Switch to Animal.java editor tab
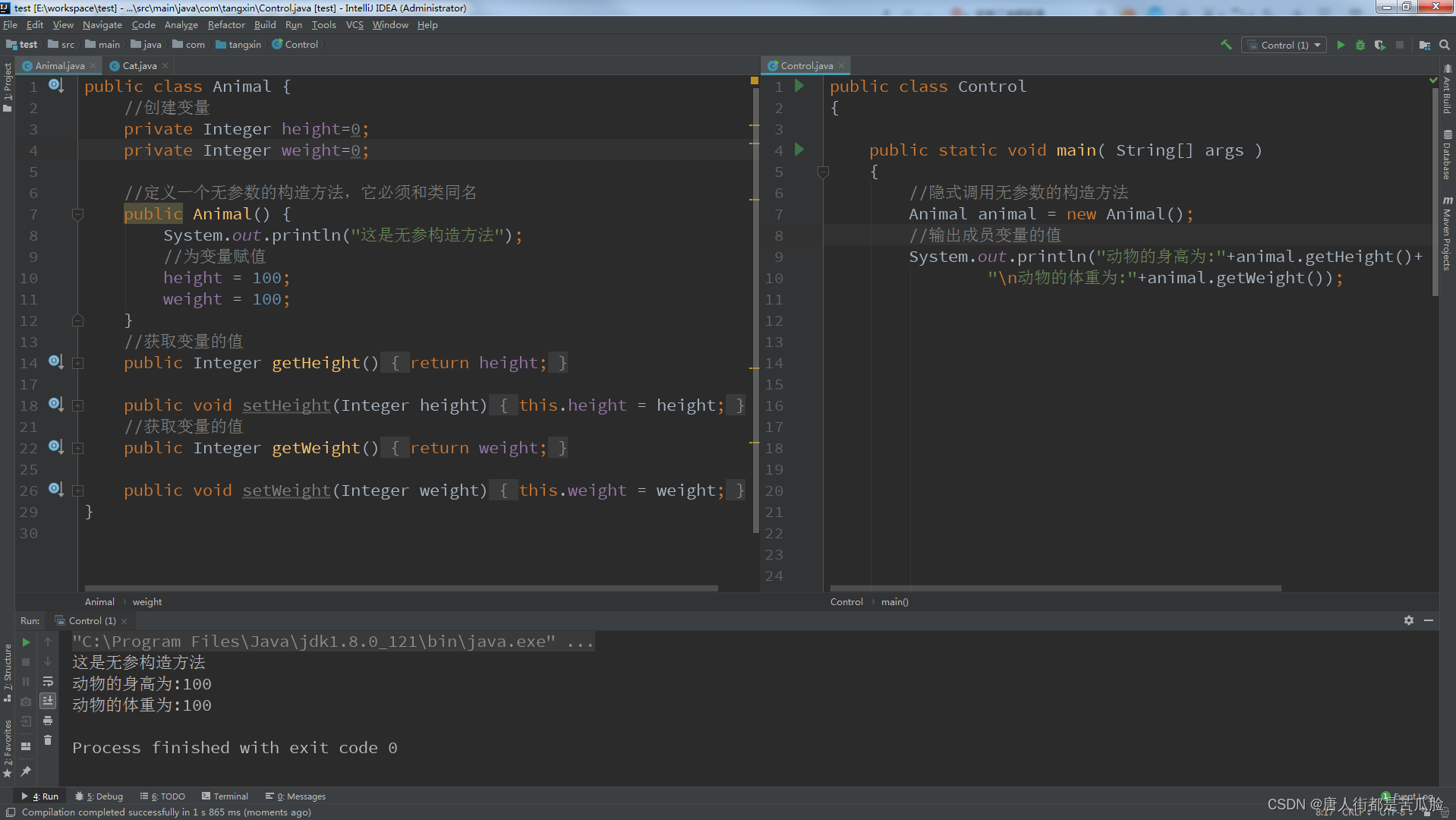Image resolution: width=1456 pixels, height=820 pixels. [x=59, y=66]
